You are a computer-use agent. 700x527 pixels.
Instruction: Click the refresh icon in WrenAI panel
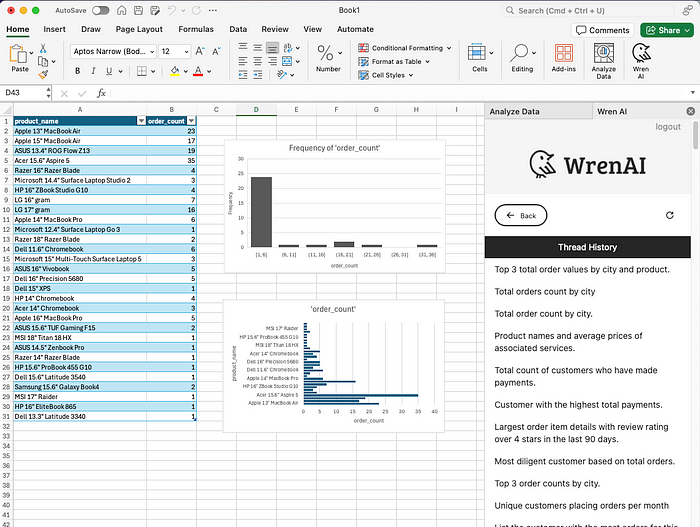pyautogui.click(x=670, y=187)
